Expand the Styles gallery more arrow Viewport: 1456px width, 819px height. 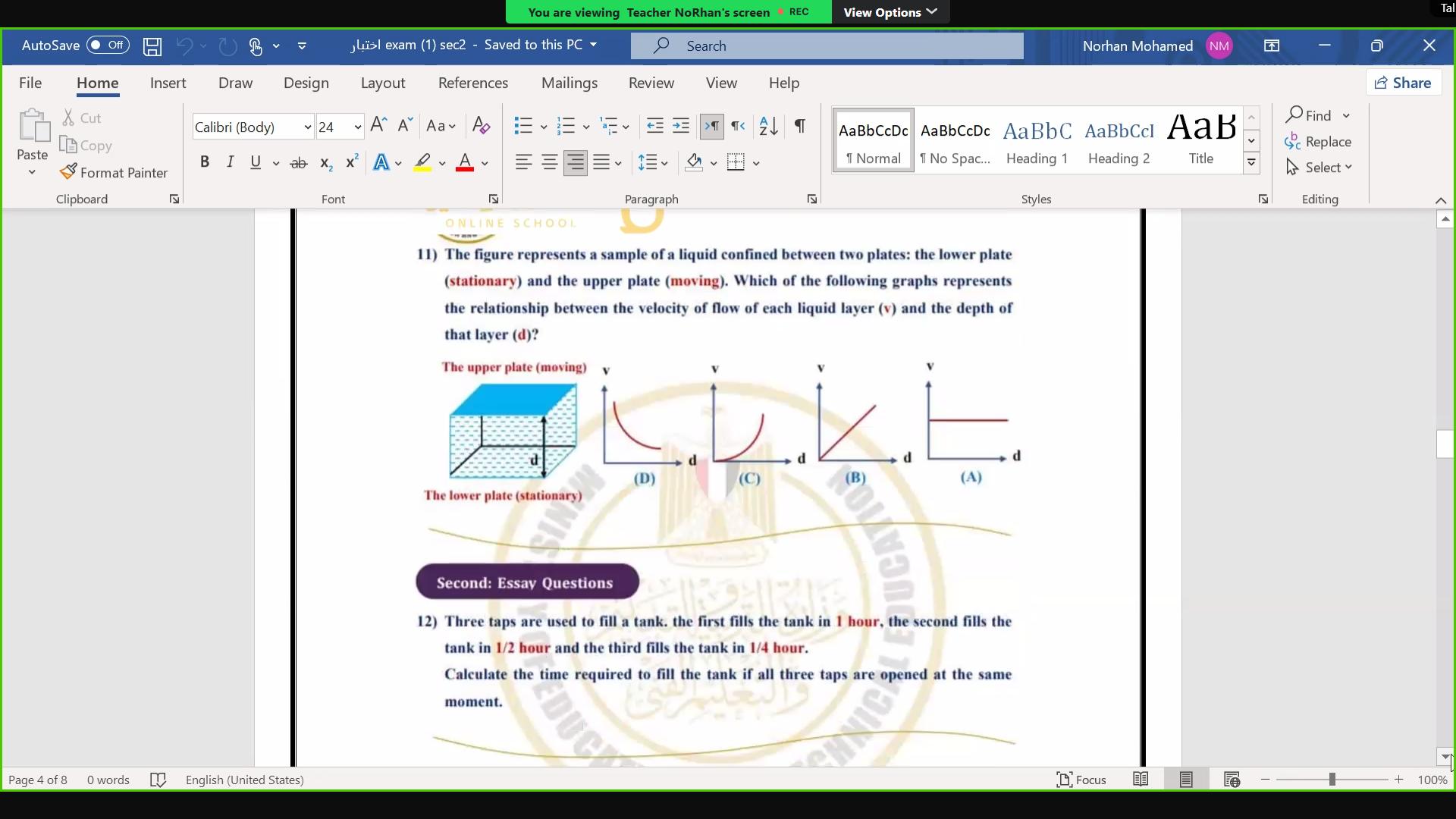coord(1252,163)
